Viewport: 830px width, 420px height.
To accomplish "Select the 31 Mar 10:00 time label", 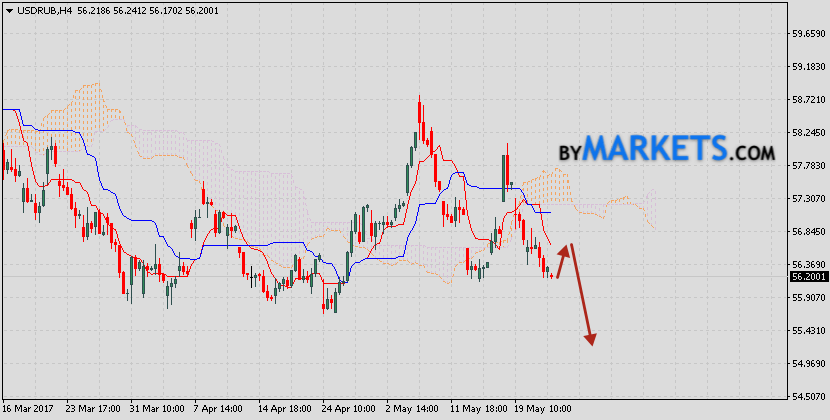I will click(158, 409).
